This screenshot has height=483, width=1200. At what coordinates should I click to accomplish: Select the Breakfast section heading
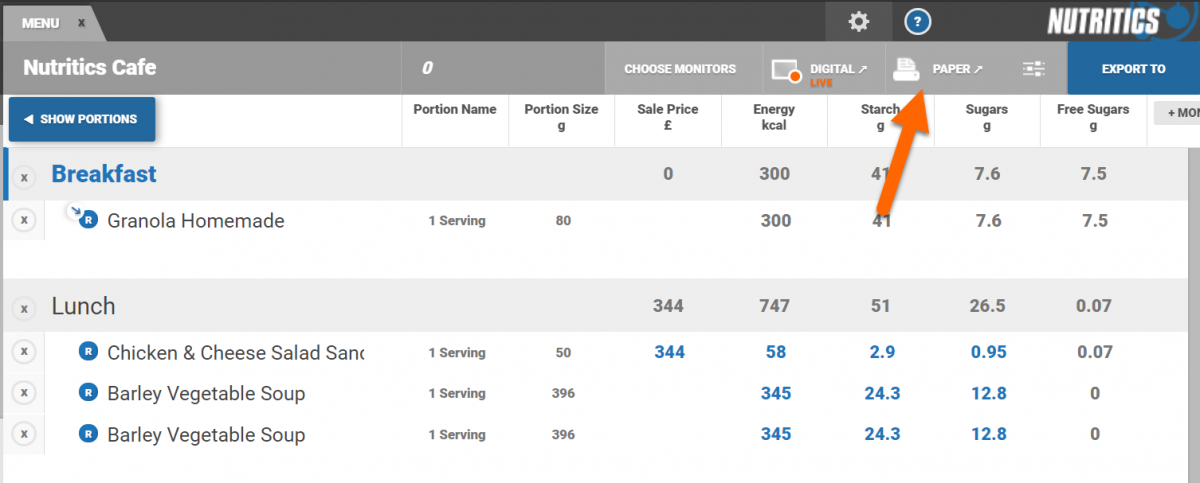click(x=104, y=174)
